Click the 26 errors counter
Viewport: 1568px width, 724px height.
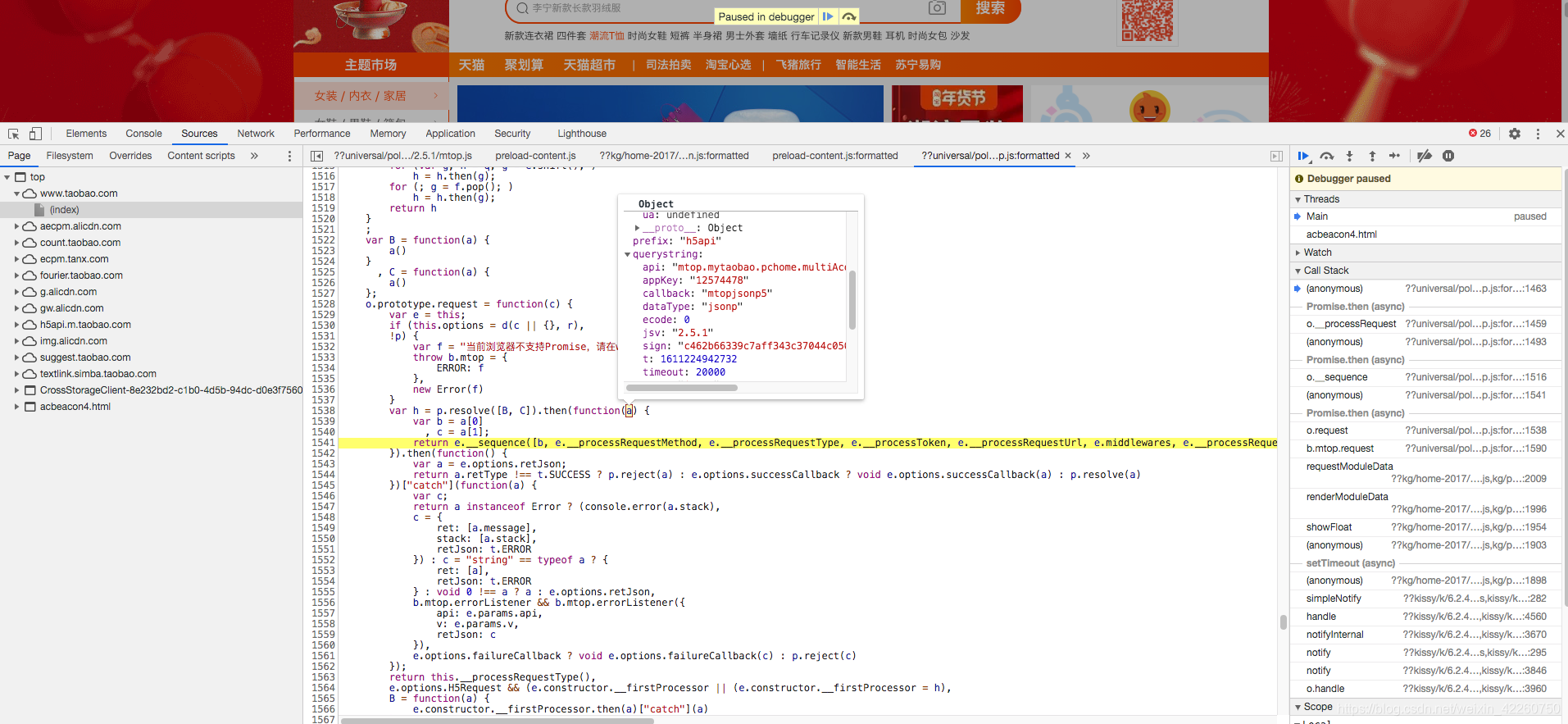click(x=1479, y=134)
